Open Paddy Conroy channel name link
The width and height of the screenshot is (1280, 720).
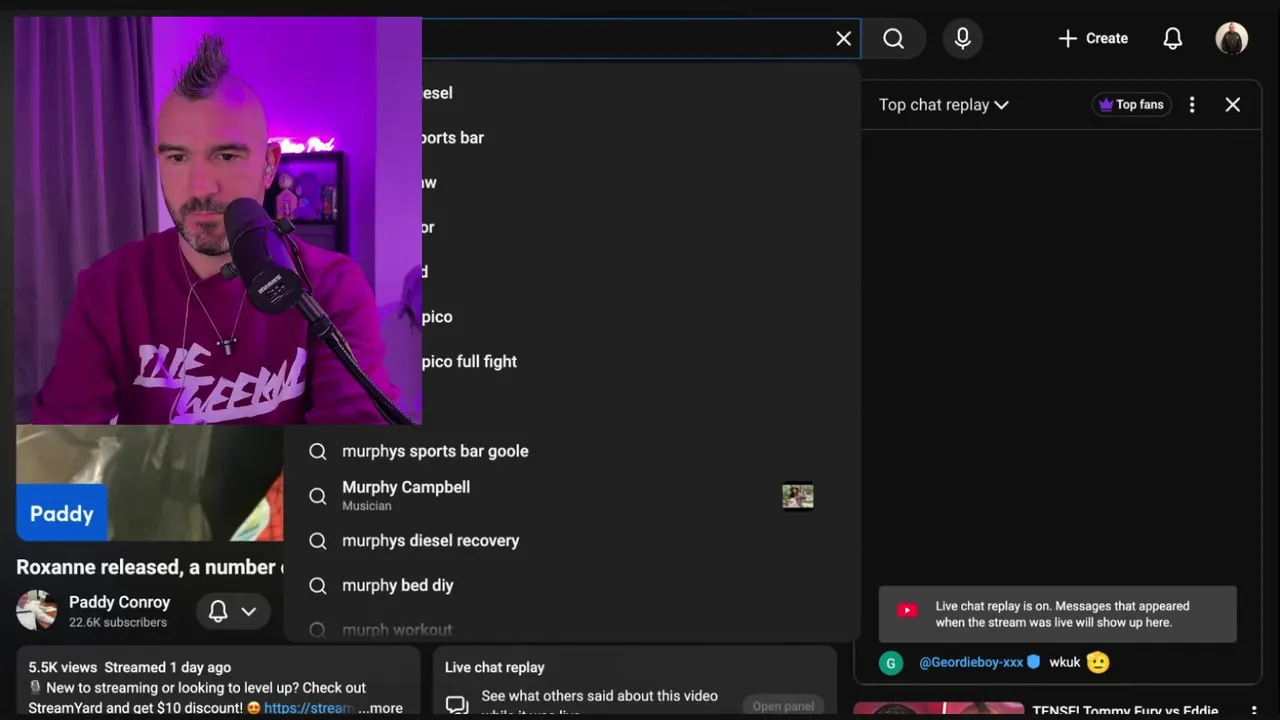click(119, 602)
